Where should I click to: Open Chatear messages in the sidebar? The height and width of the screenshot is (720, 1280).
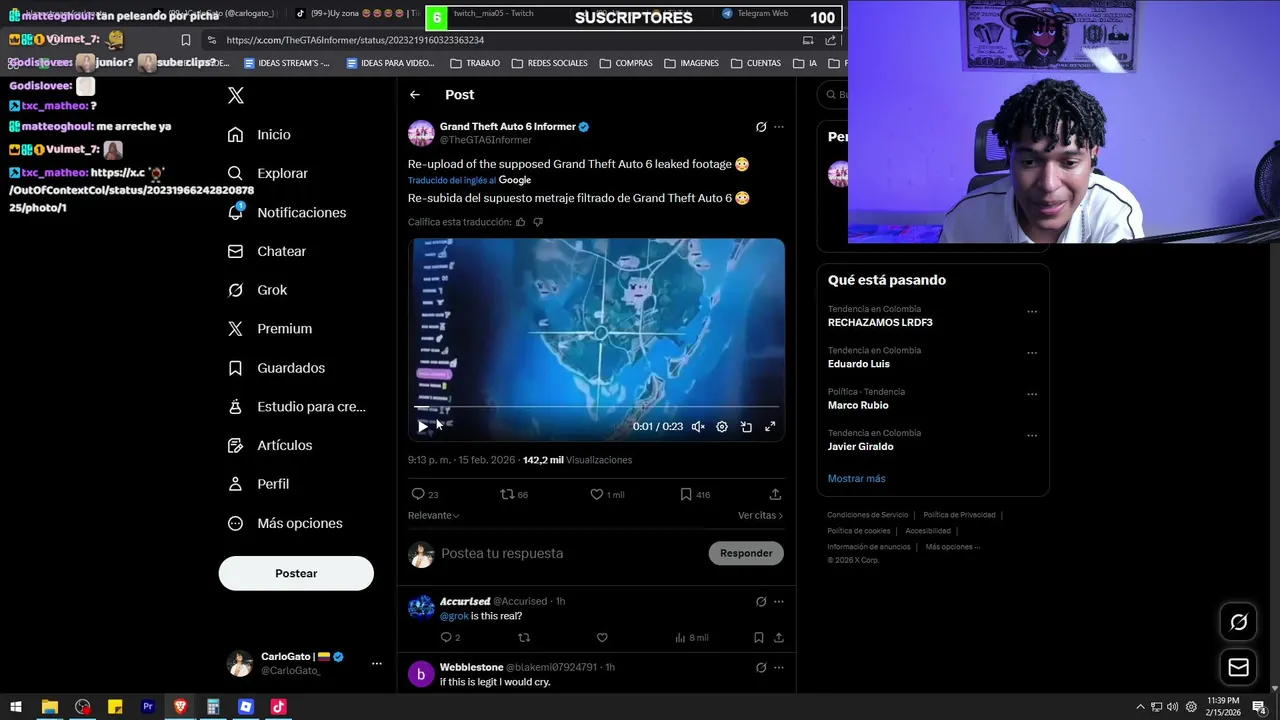[266, 251]
